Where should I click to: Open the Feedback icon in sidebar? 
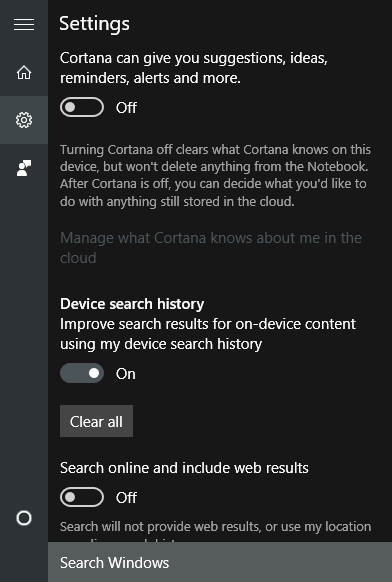(24, 168)
